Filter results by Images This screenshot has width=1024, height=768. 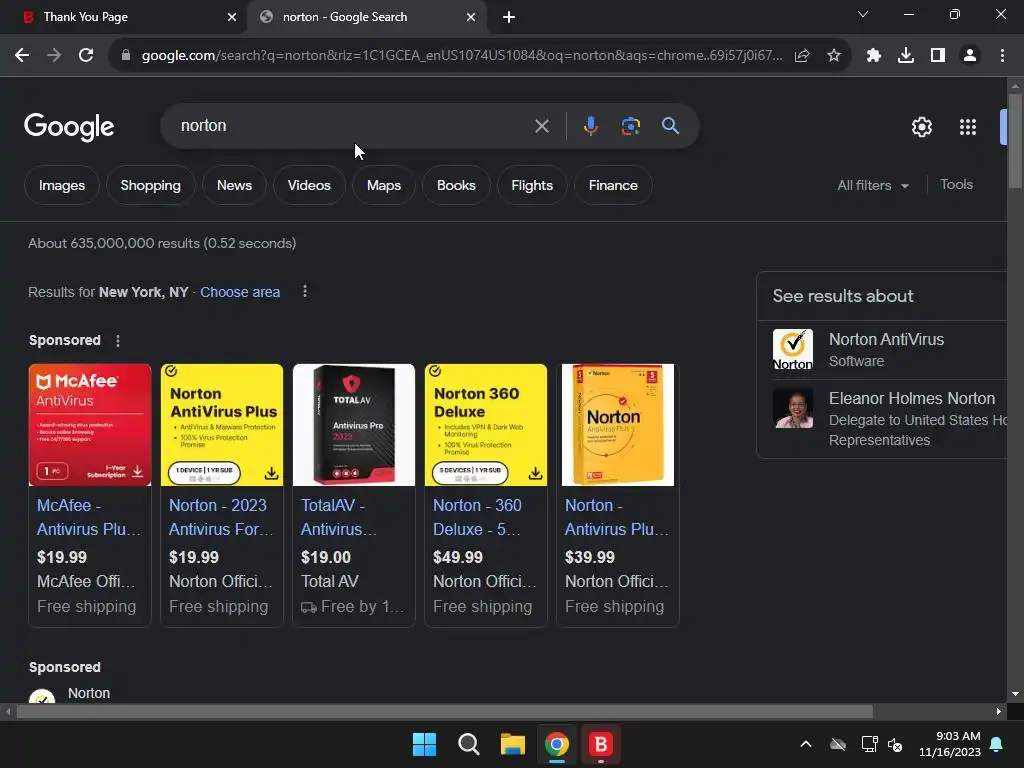click(x=62, y=185)
